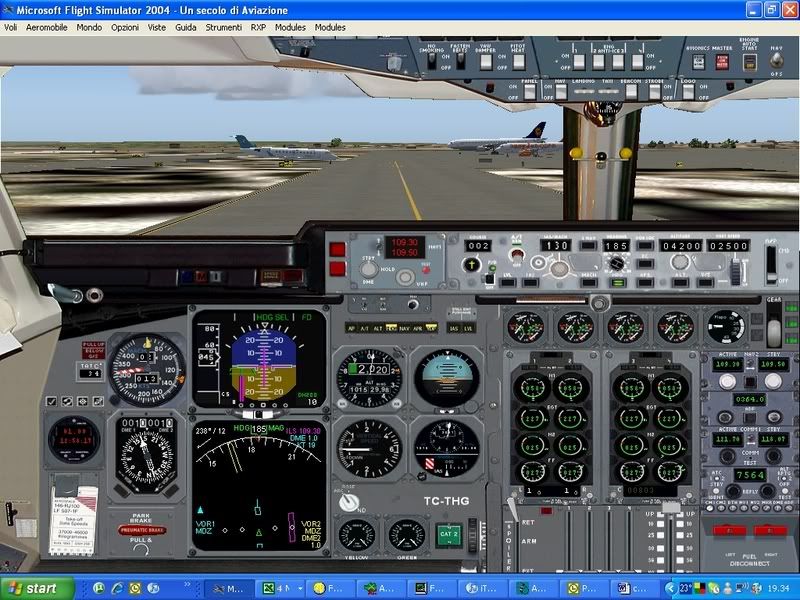Image resolution: width=800 pixels, height=600 pixels.
Task: Click the Course selector knob
Action: click(471, 265)
